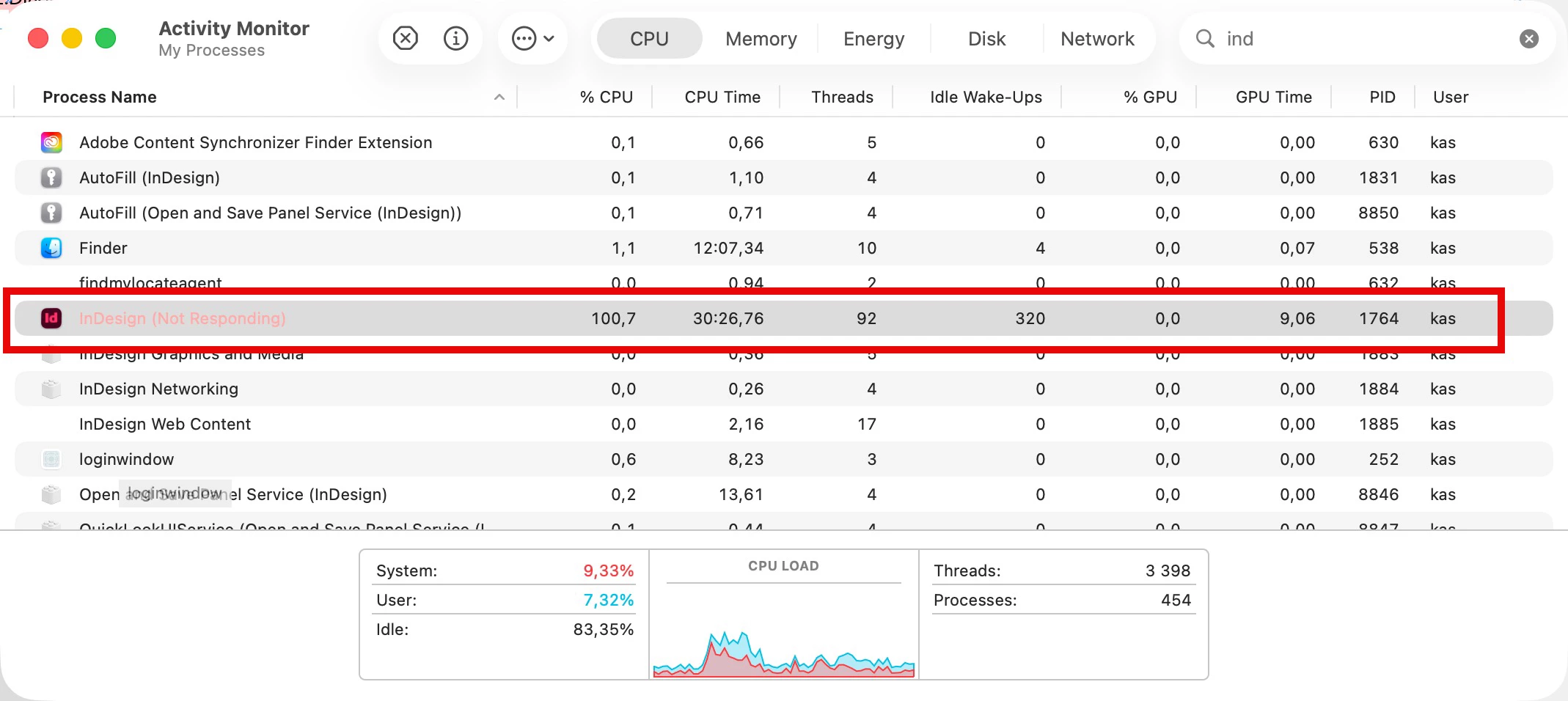Image resolution: width=1568 pixels, height=701 pixels.
Task: Click the magnifying glass search icon
Action: pyautogui.click(x=1205, y=38)
